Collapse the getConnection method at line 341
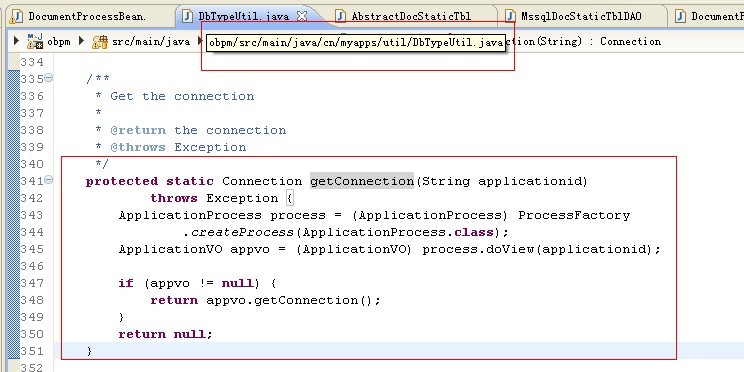The image size is (744, 372). click(x=48, y=180)
